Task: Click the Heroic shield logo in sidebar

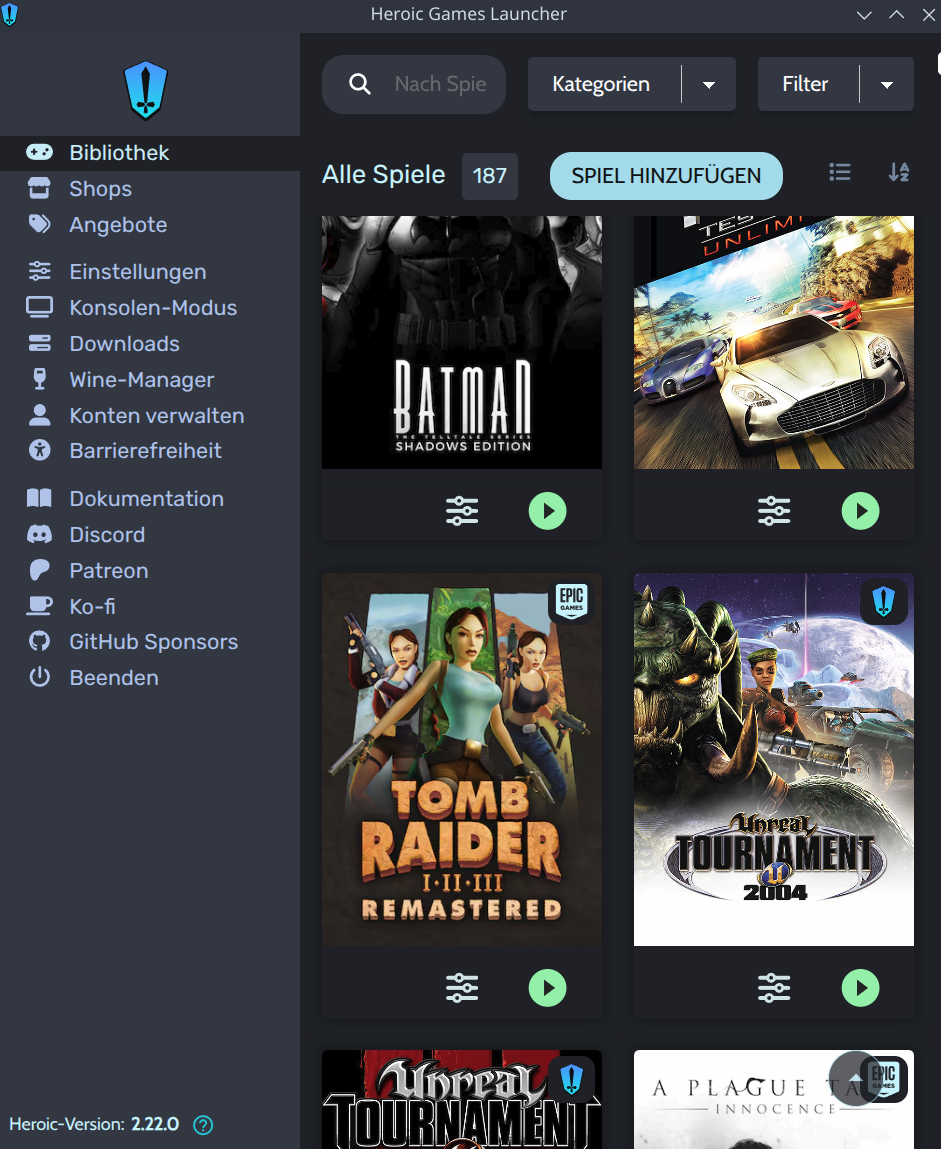Action: tap(146, 90)
